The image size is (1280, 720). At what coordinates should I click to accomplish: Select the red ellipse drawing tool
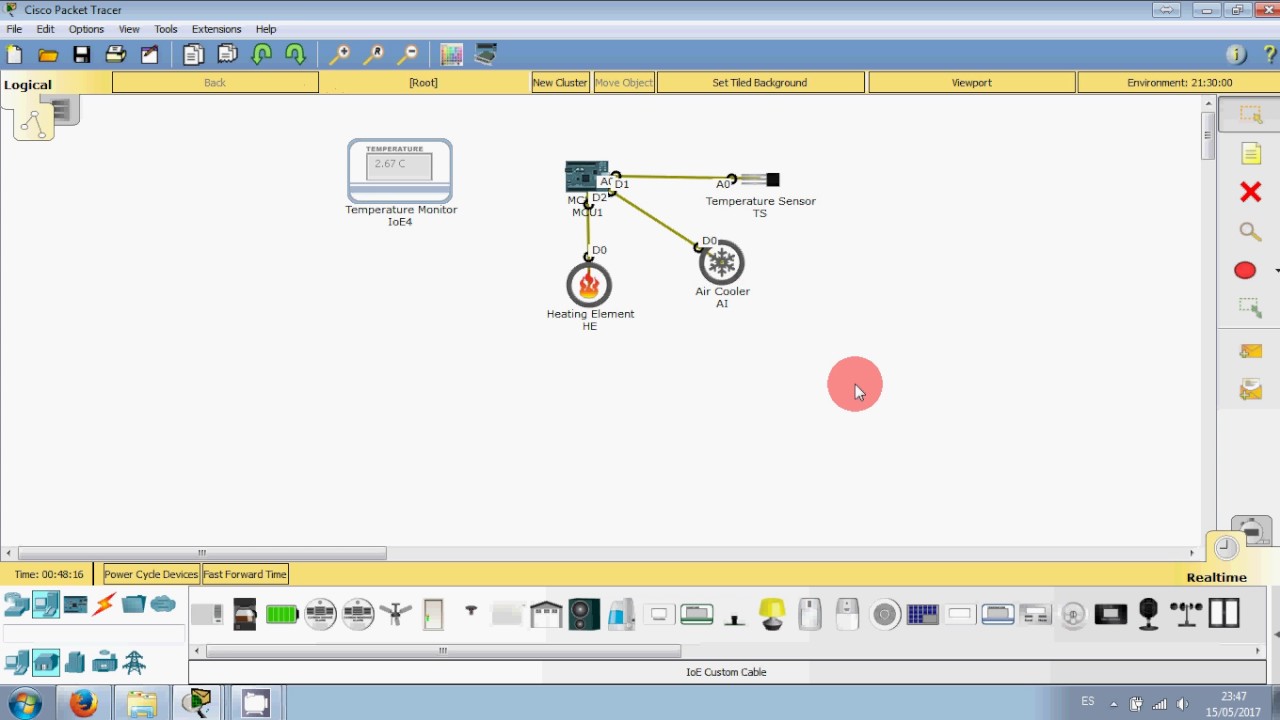point(1245,270)
